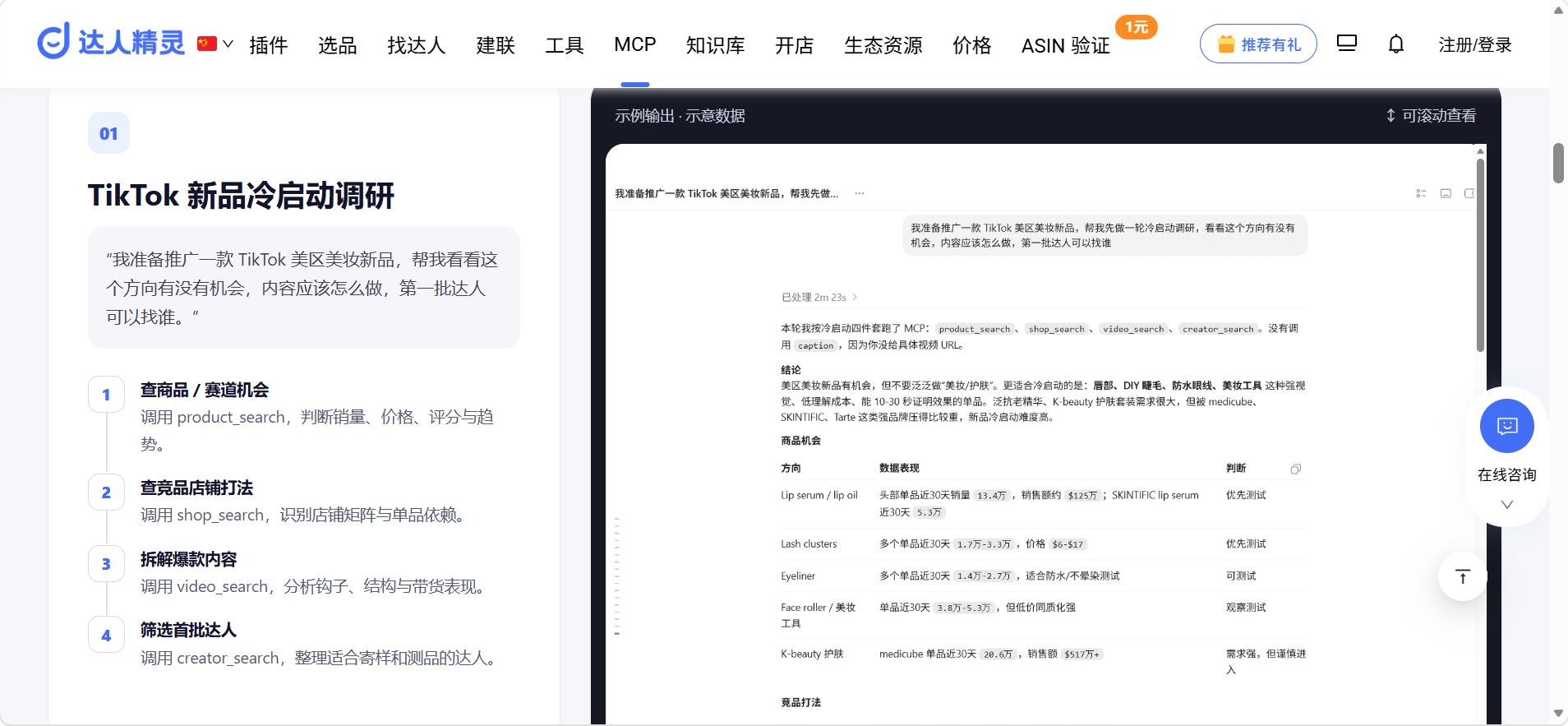The image size is (1568, 726).
Task: Open the 建联 menu
Action: click(496, 45)
